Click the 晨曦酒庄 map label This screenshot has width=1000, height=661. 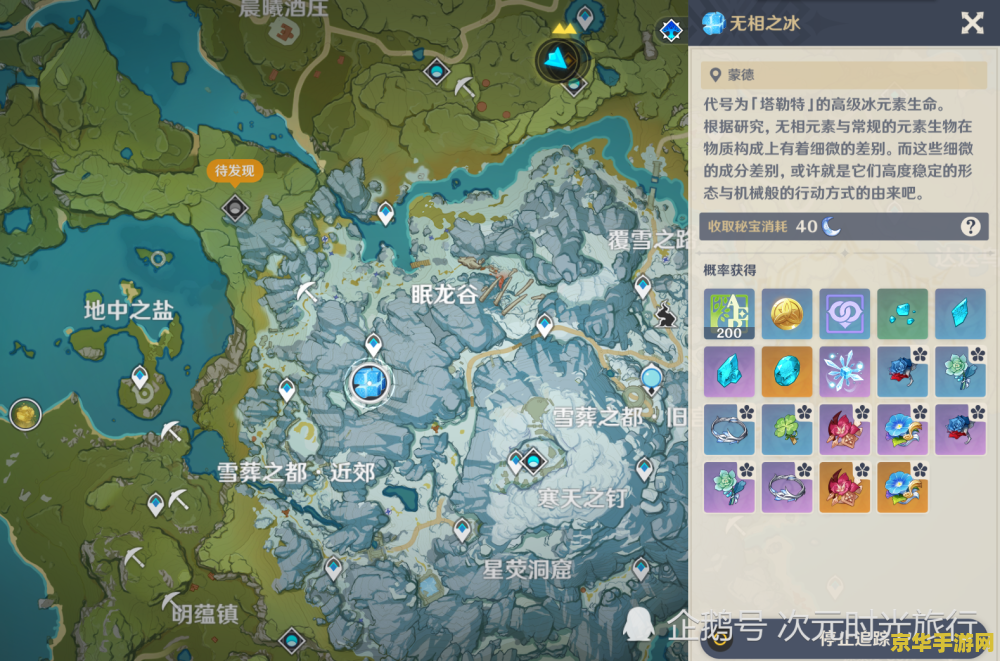pyautogui.click(x=284, y=8)
